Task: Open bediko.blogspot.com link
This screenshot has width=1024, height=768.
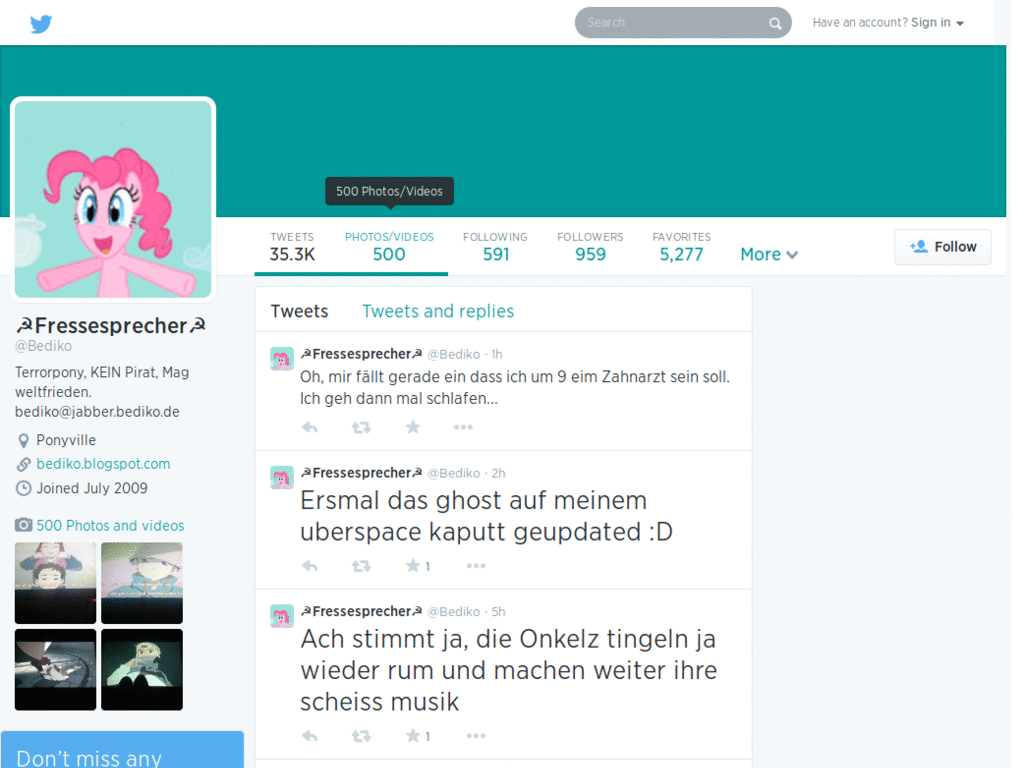Action: coord(103,464)
